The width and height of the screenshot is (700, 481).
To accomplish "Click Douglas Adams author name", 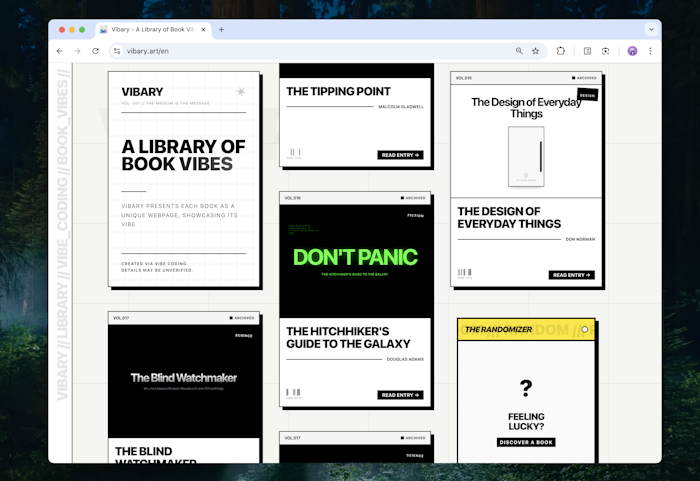I will [x=405, y=359].
